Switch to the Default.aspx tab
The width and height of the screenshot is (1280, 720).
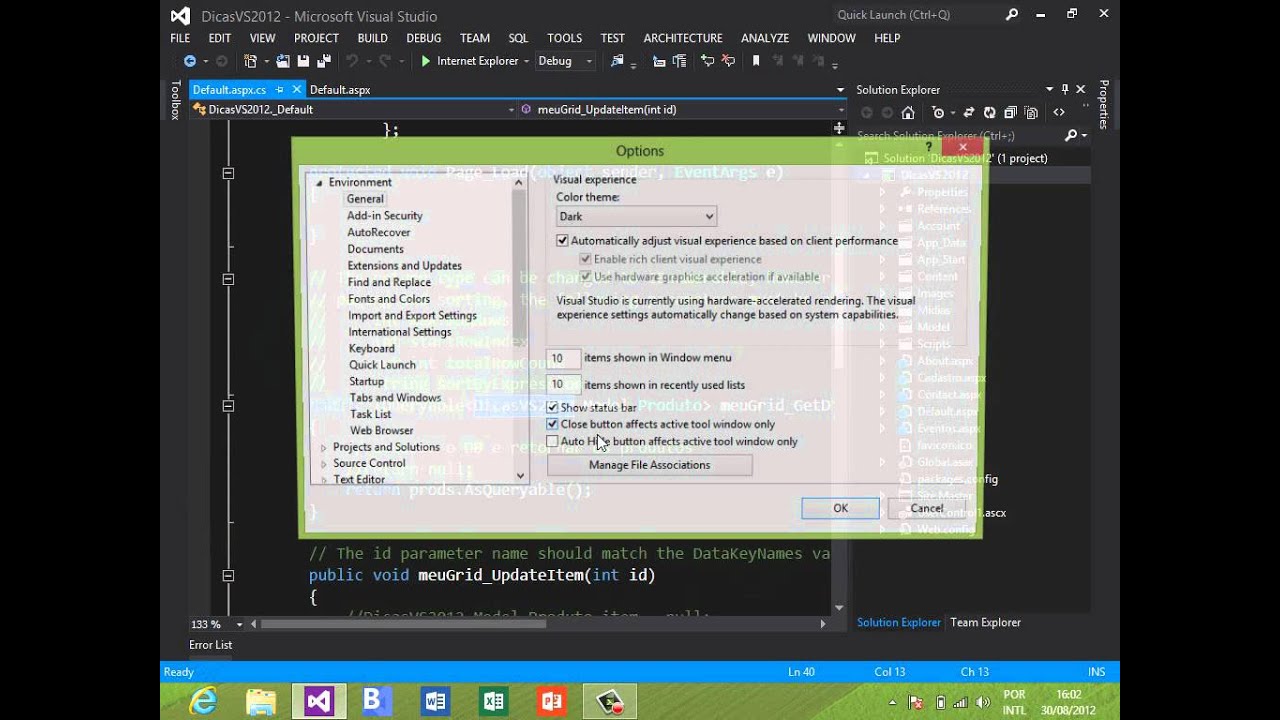340,90
